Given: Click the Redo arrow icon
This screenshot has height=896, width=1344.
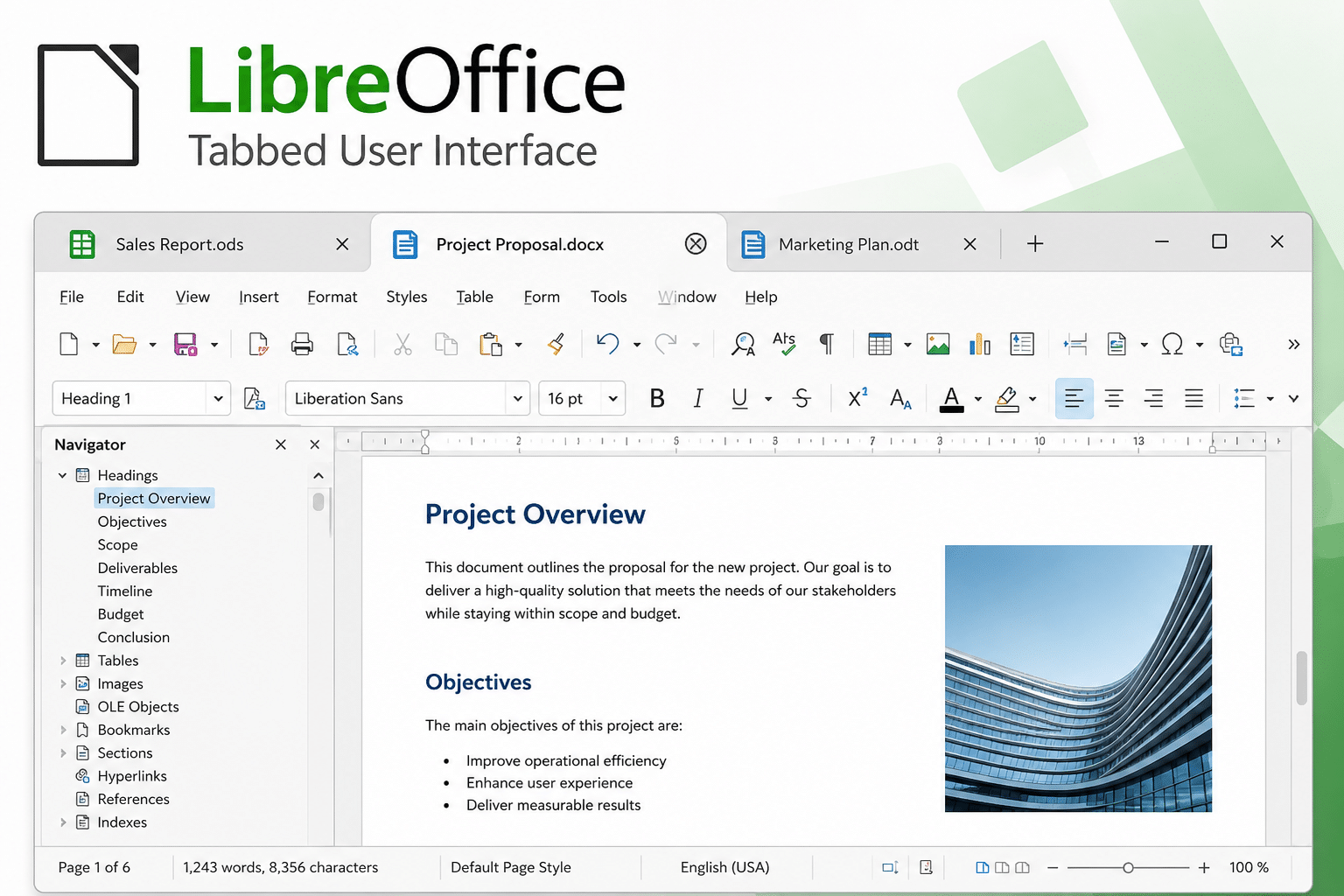Looking at the screenshot, I should tap(666, 343).
